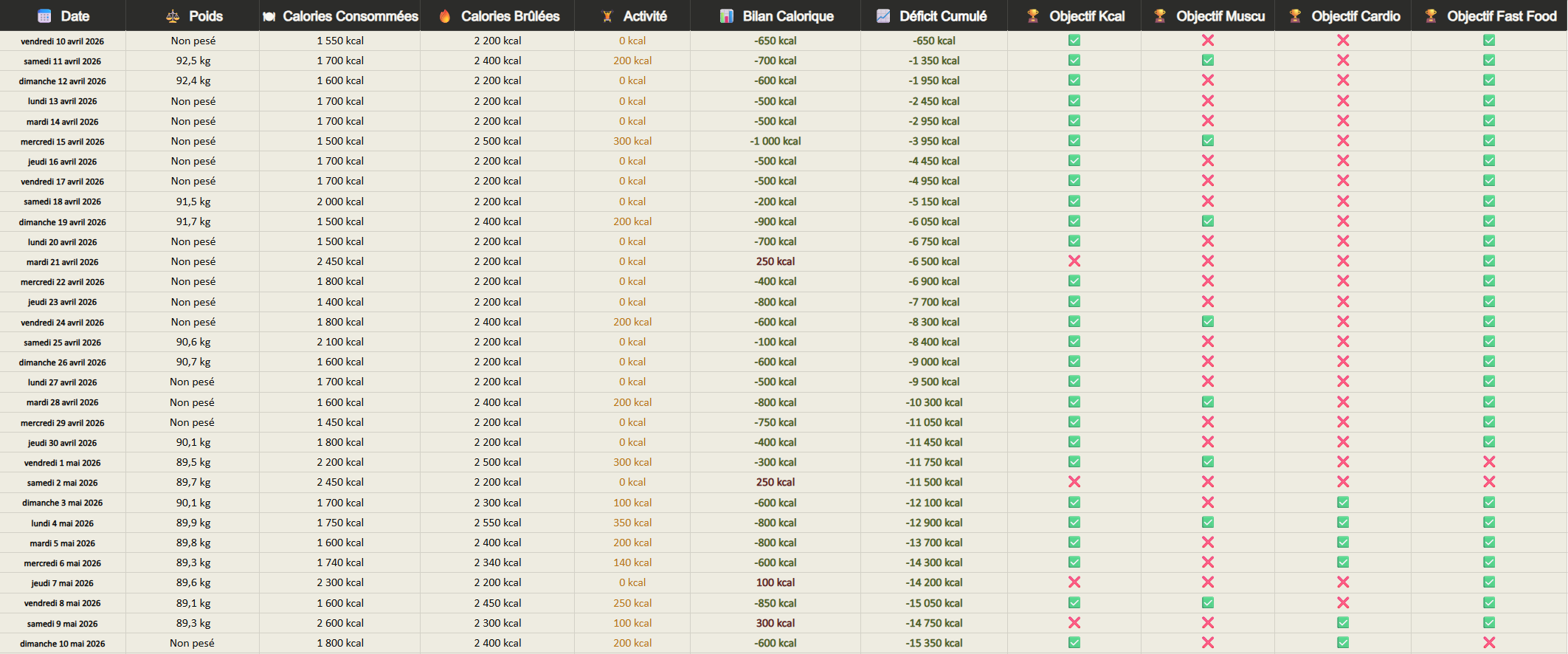Image resolution: width=1568 pixels, height=654 pixels.
Task: Click the weight cell 89,1 kg
Action: pyautogui.click(x=193, y=603)
